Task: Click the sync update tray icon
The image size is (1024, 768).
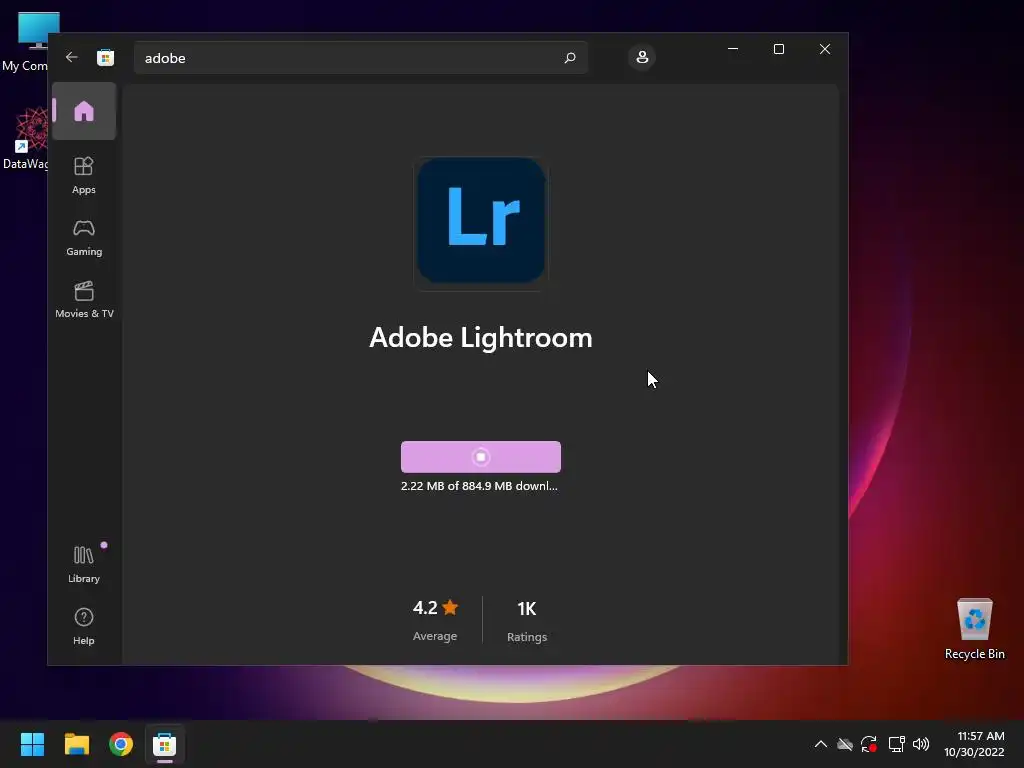Action: (x=869, y=744)
